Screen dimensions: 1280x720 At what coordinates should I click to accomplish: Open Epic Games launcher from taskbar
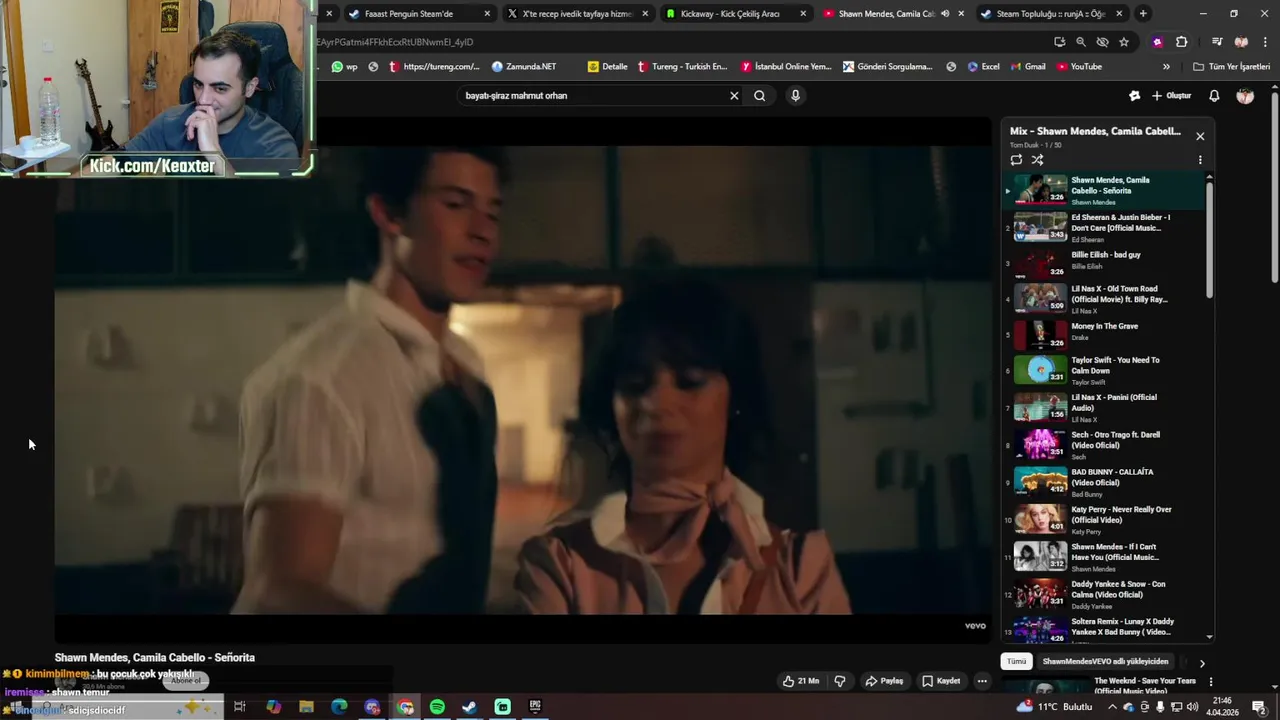[535, 707]
